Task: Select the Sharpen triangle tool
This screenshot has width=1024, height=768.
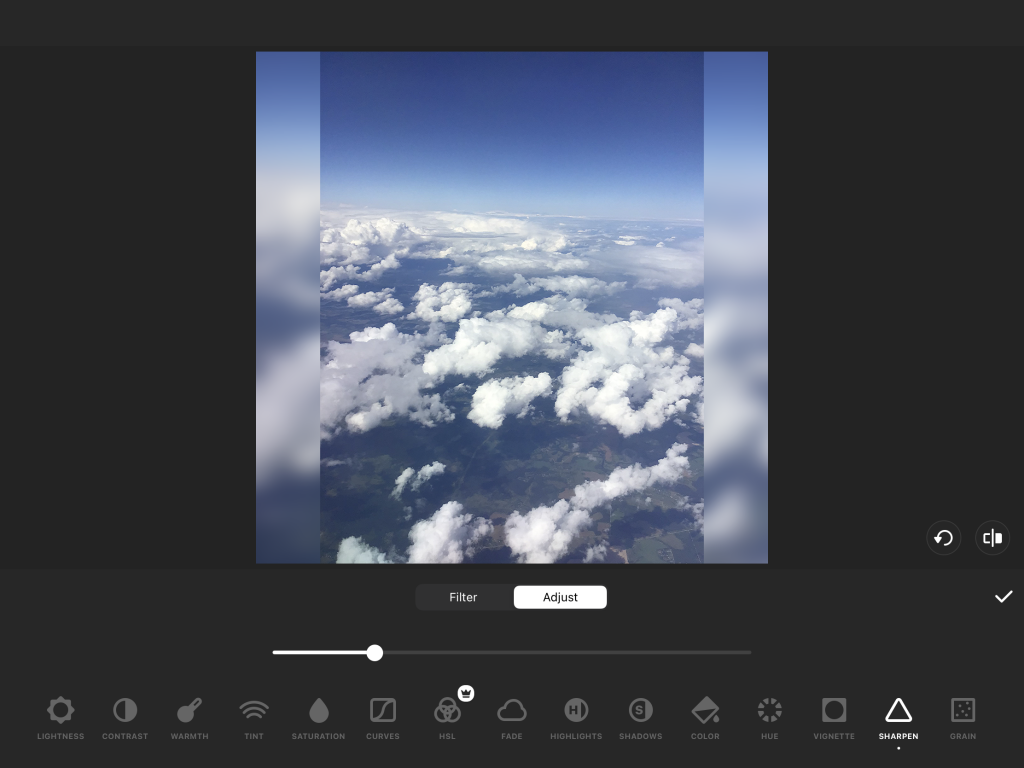Action: click(898, 711)
